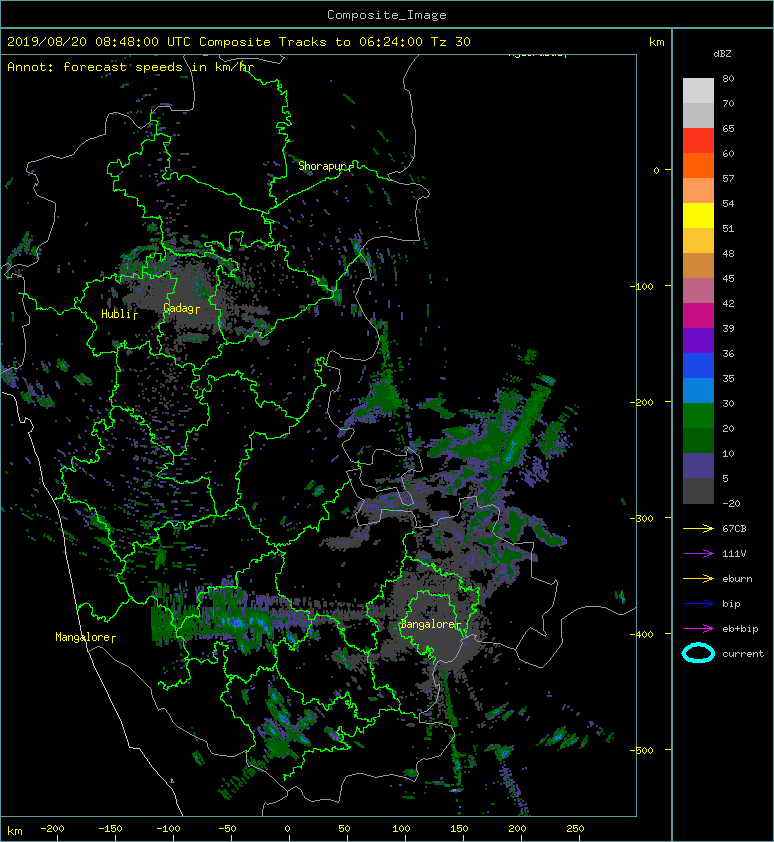Click the magenta 42 dBZ color swatch
This screenshot has width=774, height=842.
pos(698,315)
